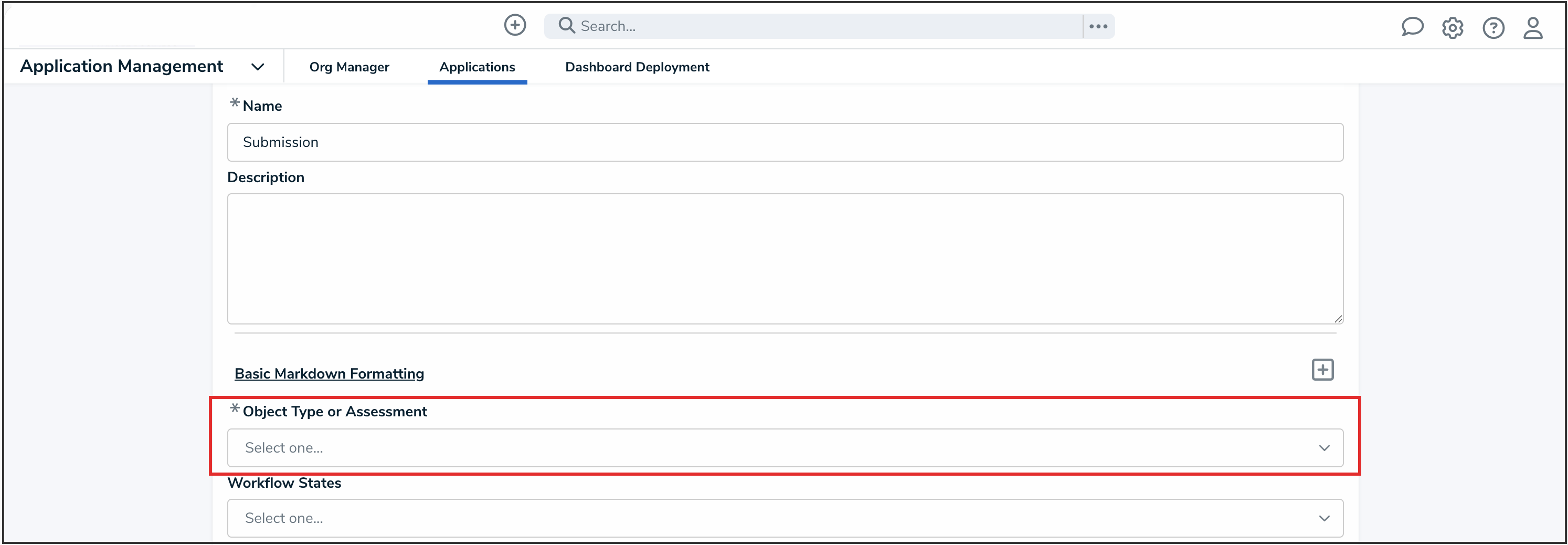Switch to the Org Manager tab
Image resolution: width=1568 pixels, height=545 pixels.
pos(349,67)
